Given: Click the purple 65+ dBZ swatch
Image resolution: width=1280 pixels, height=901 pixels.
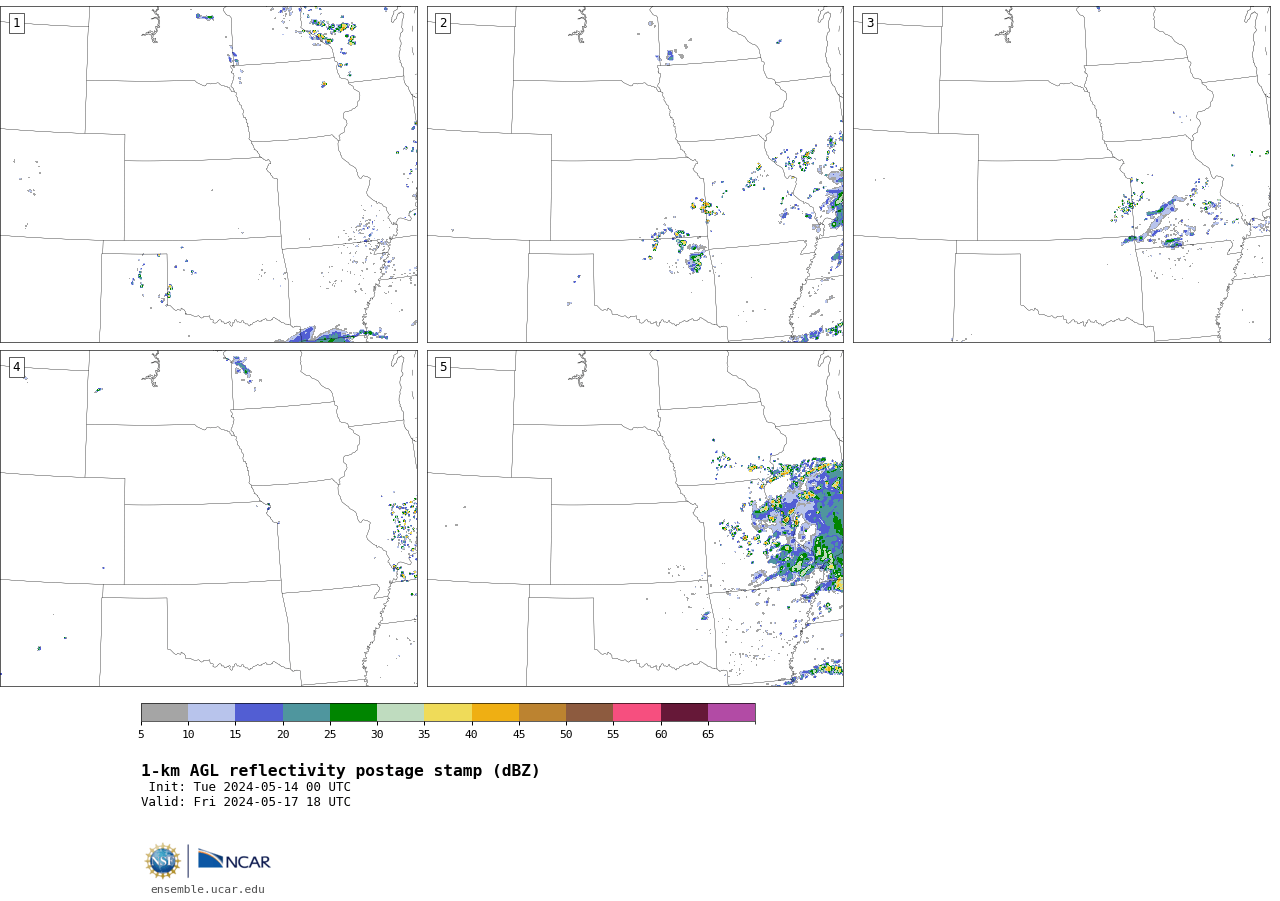Looking at the screenshot, I should 732,713.
